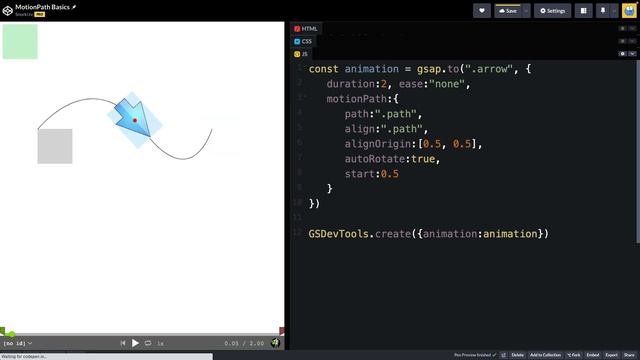Click Delete in footer
The width and height of the screenshot is (640, 360).
point(518,355)
